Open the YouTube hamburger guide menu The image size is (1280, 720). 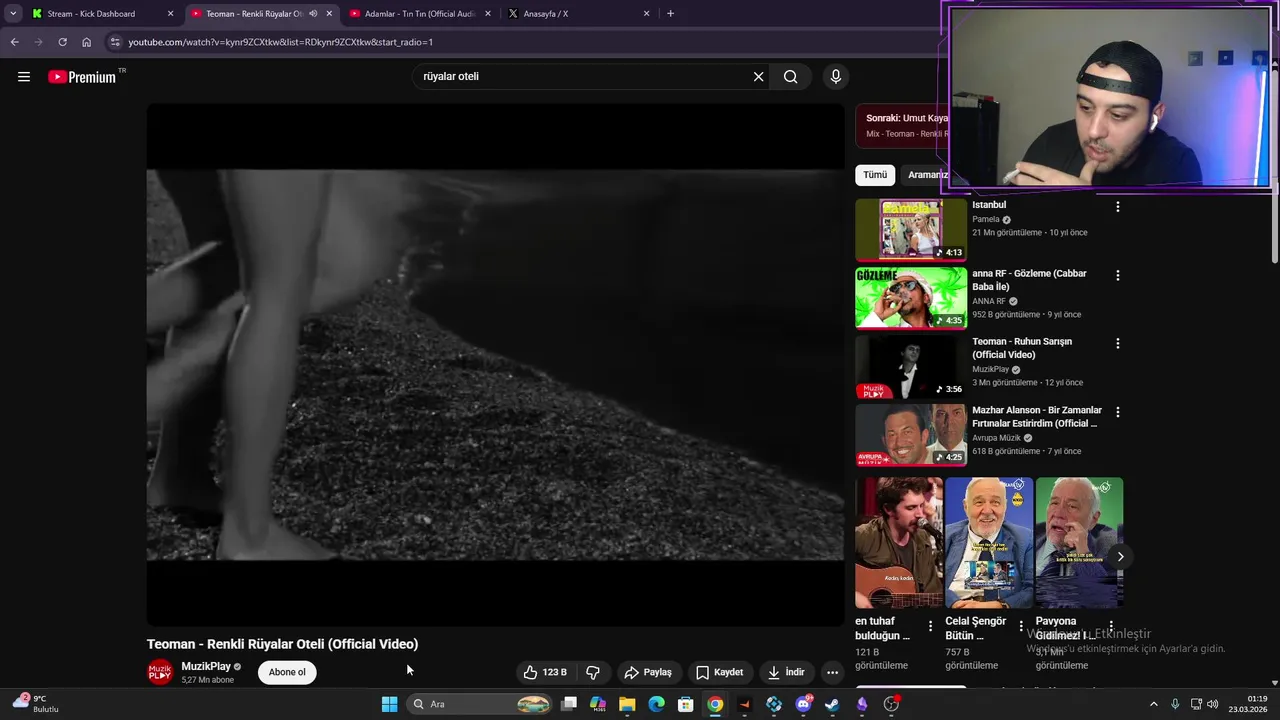(x=24, y=77)
